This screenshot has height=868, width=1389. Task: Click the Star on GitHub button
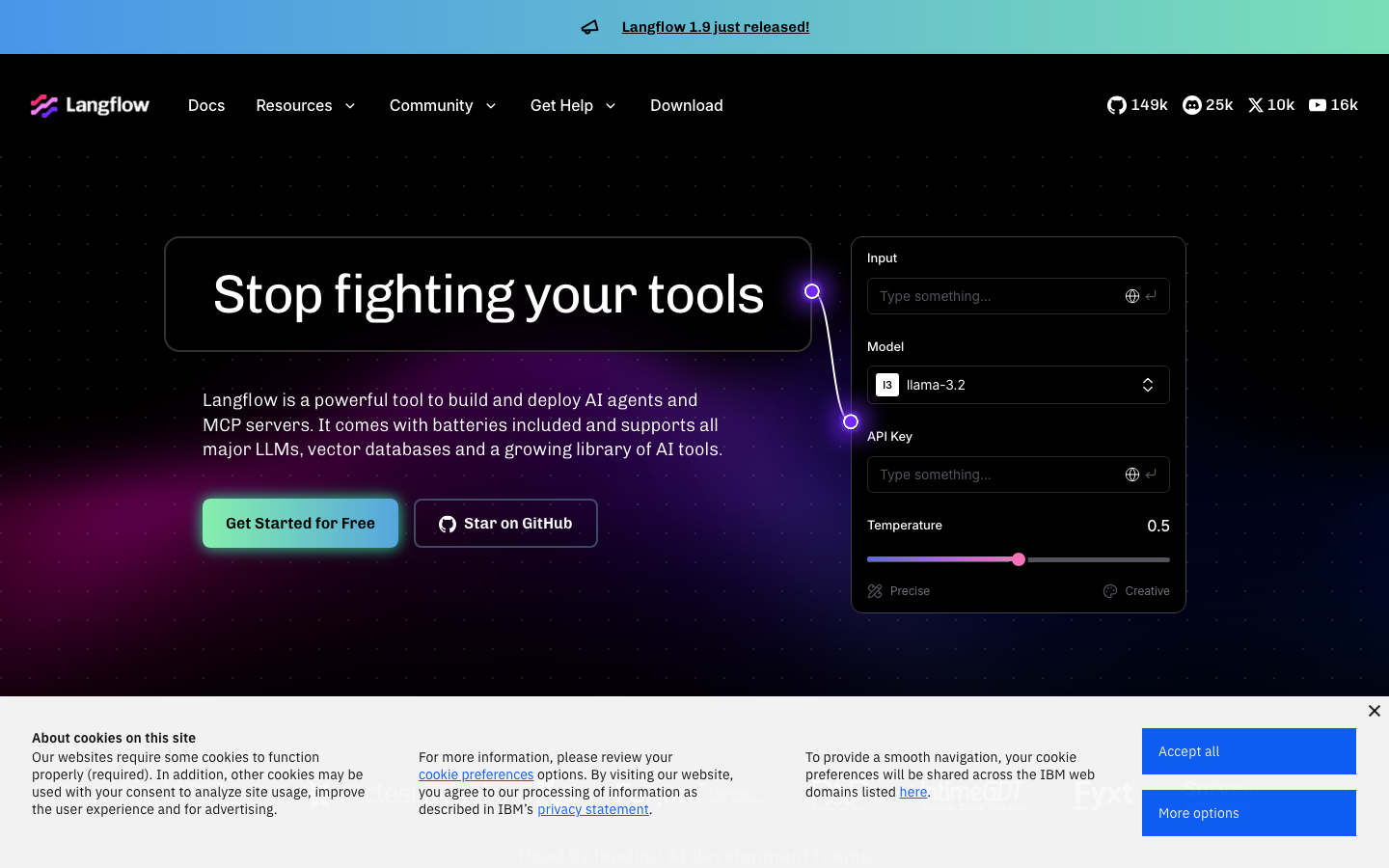tap(505, 523)
